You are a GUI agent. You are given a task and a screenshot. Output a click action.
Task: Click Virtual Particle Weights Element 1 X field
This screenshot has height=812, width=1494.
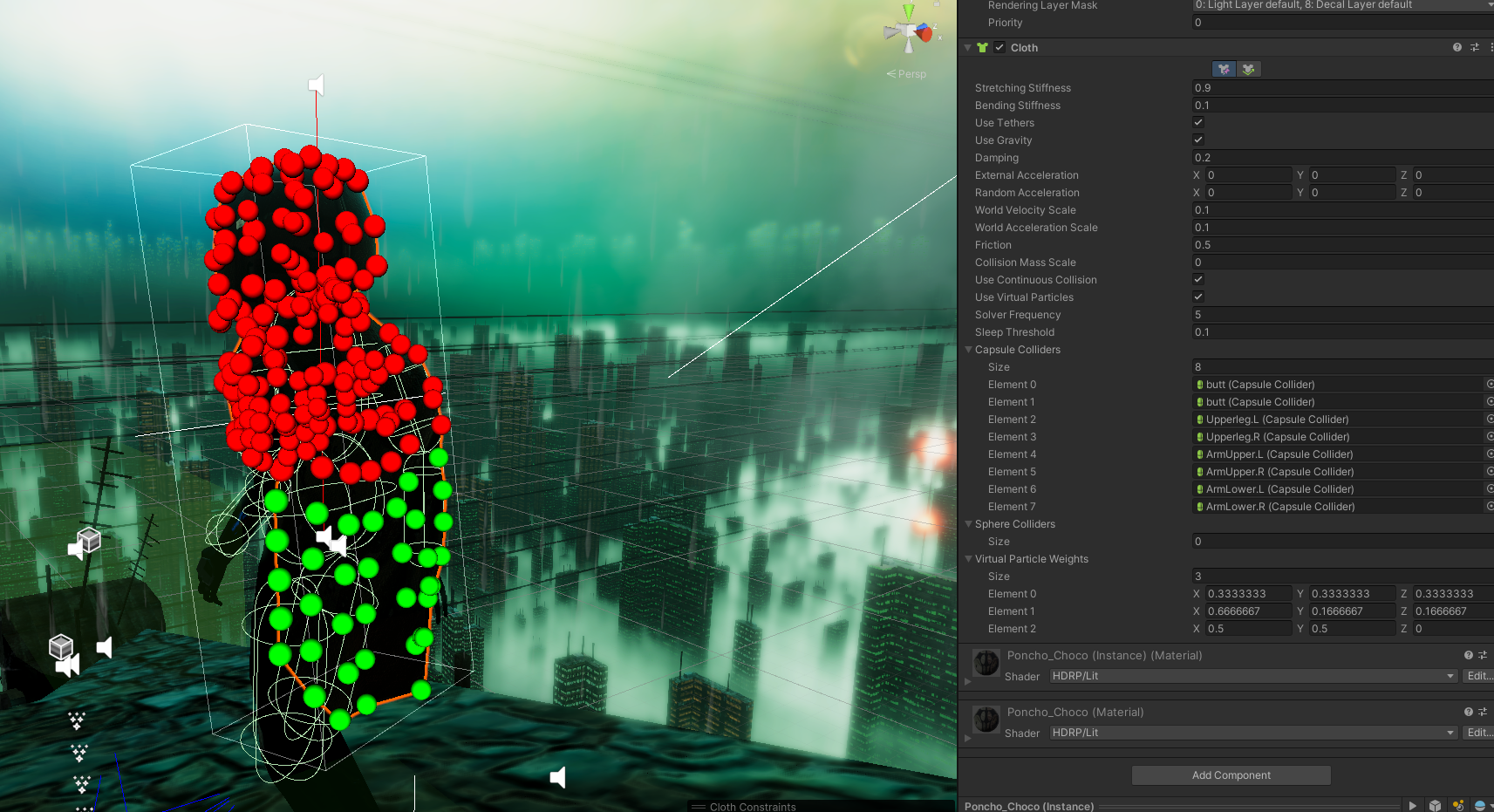coord(1248,611)
